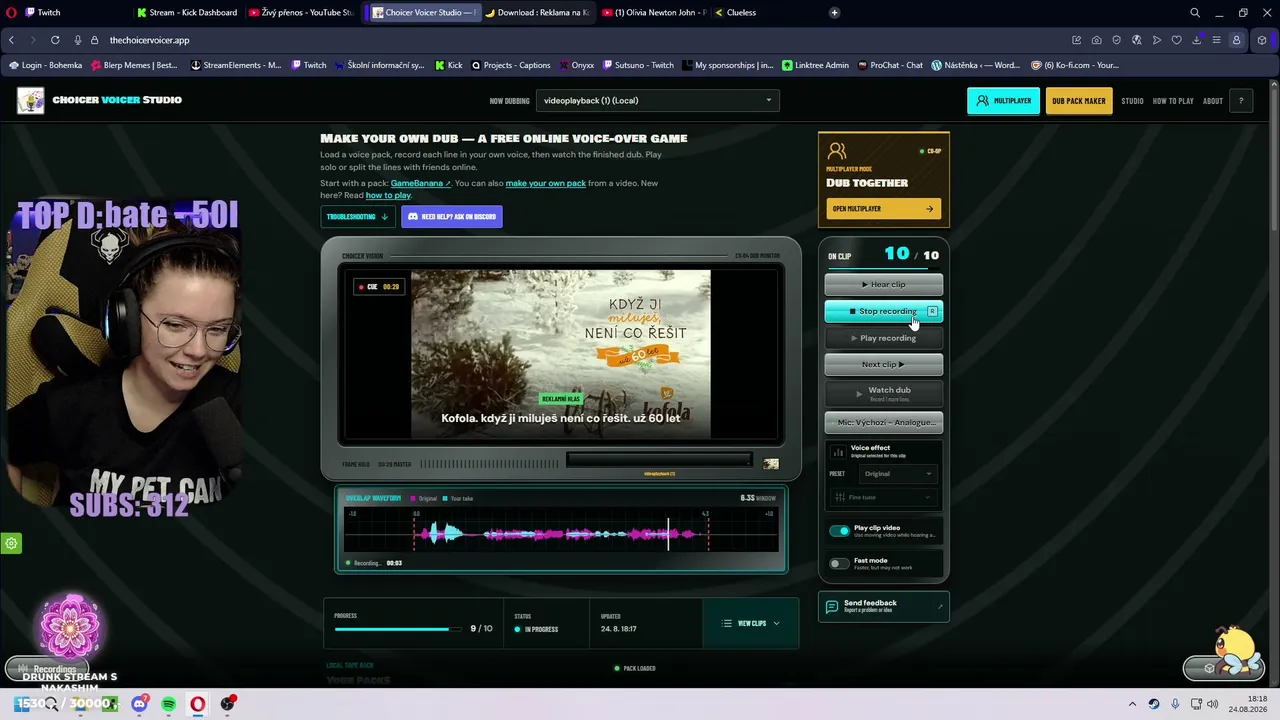
Task: Click the Voice effect equalizer icon
Action: click(838, 452)
